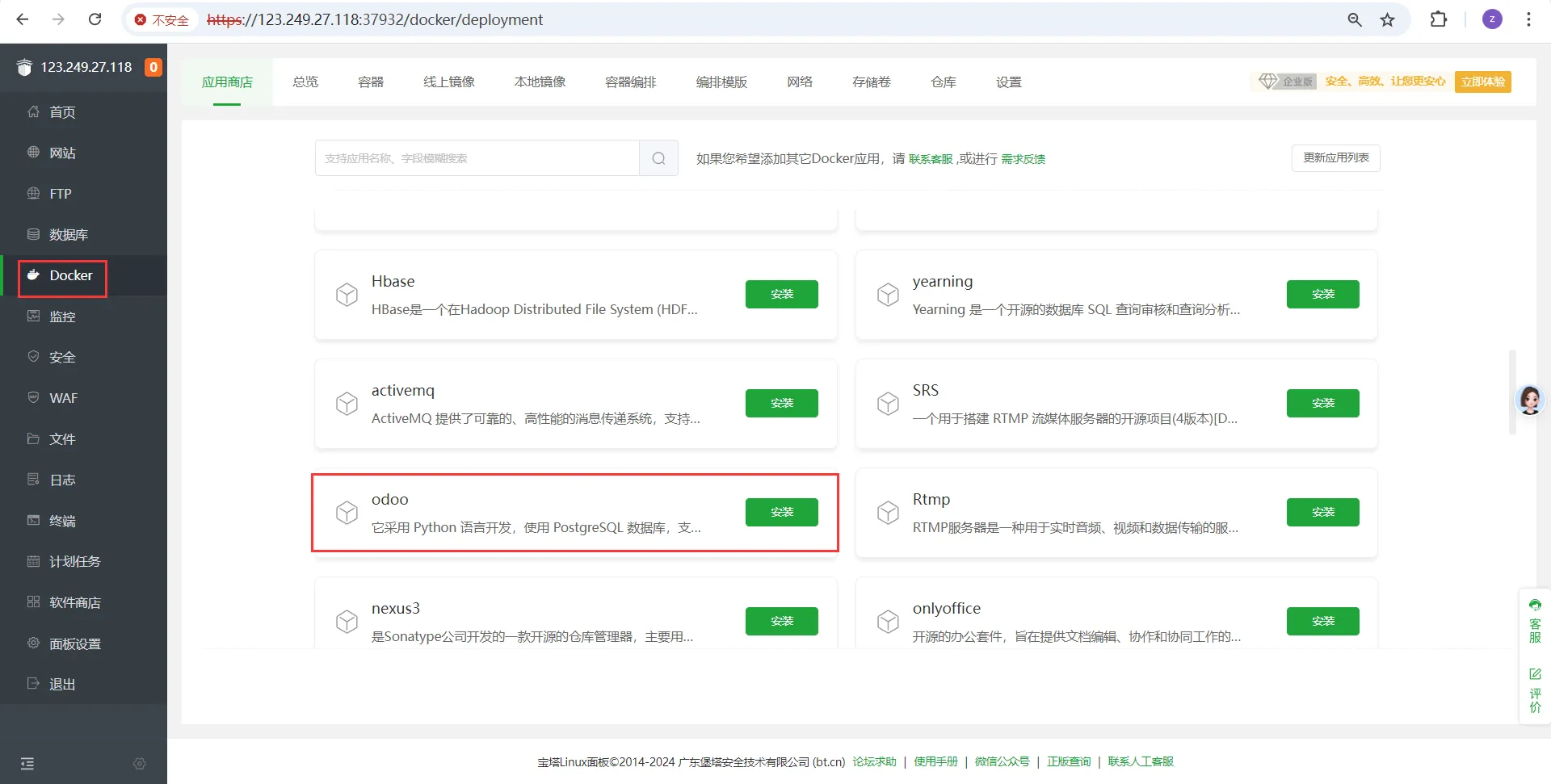The width and height of the screenshot is (1551, 784).
Task: Open sidebar settings gear icon
Action: coord(140,764)
